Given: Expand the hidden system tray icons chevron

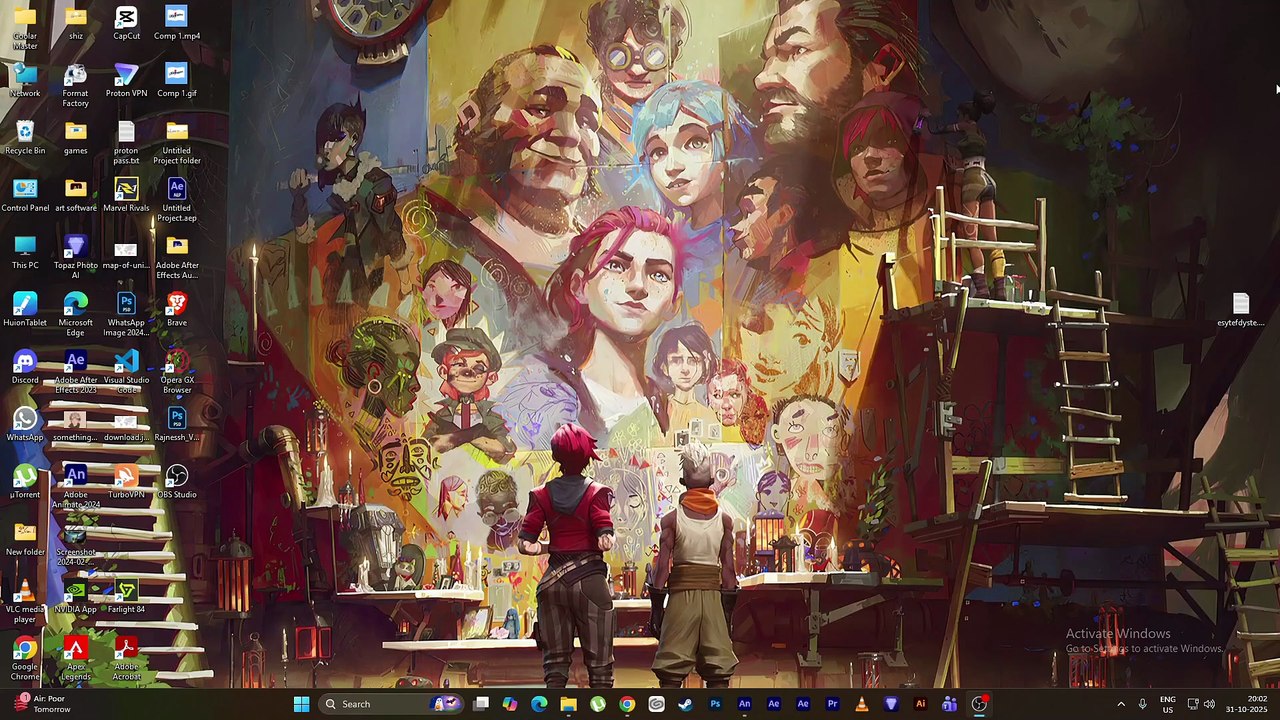Looking at the screenshot, I should tap(1120, 704).
